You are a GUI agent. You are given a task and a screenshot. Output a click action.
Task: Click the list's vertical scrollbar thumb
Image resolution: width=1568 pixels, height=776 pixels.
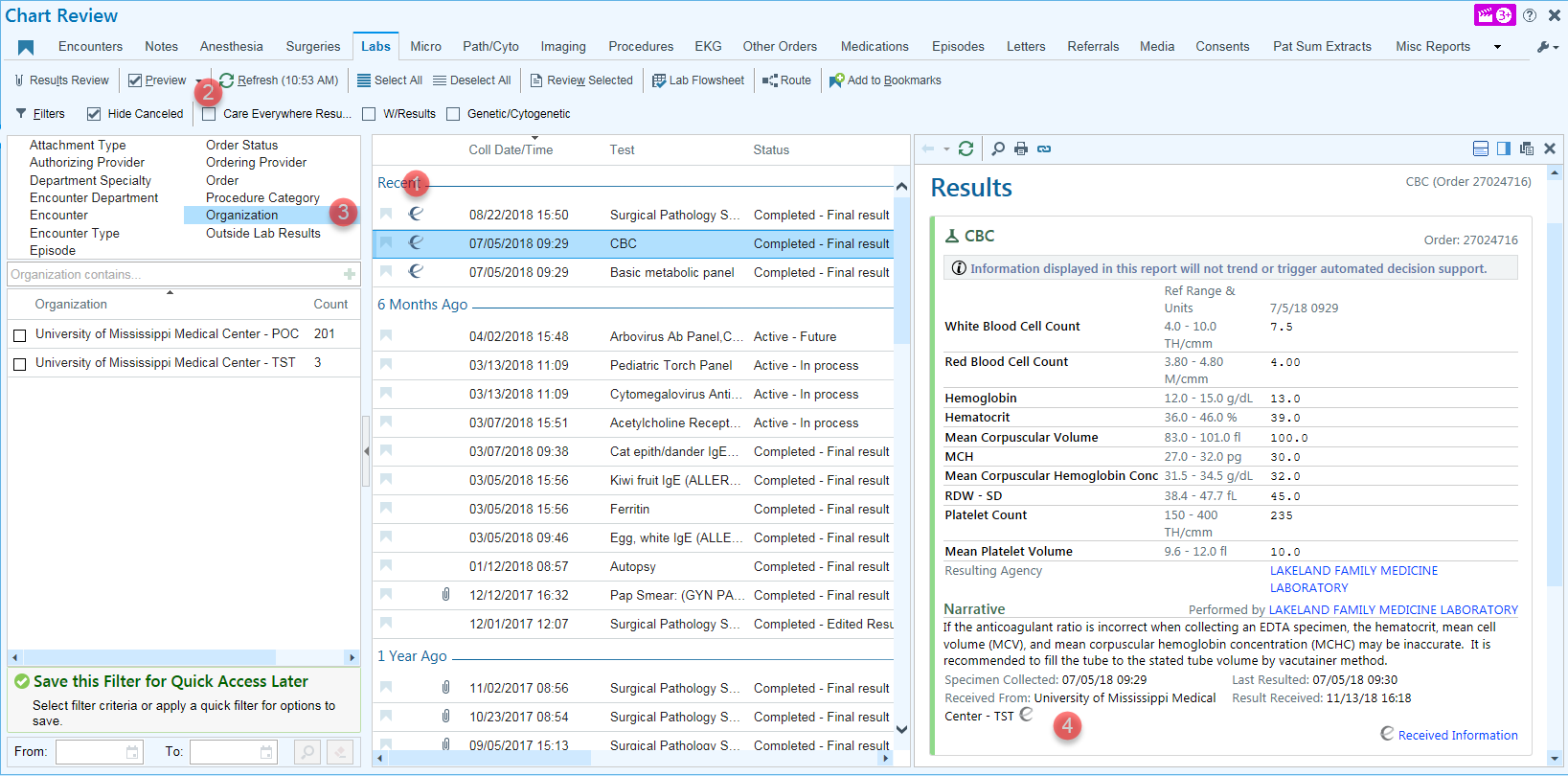pos(901,273)
